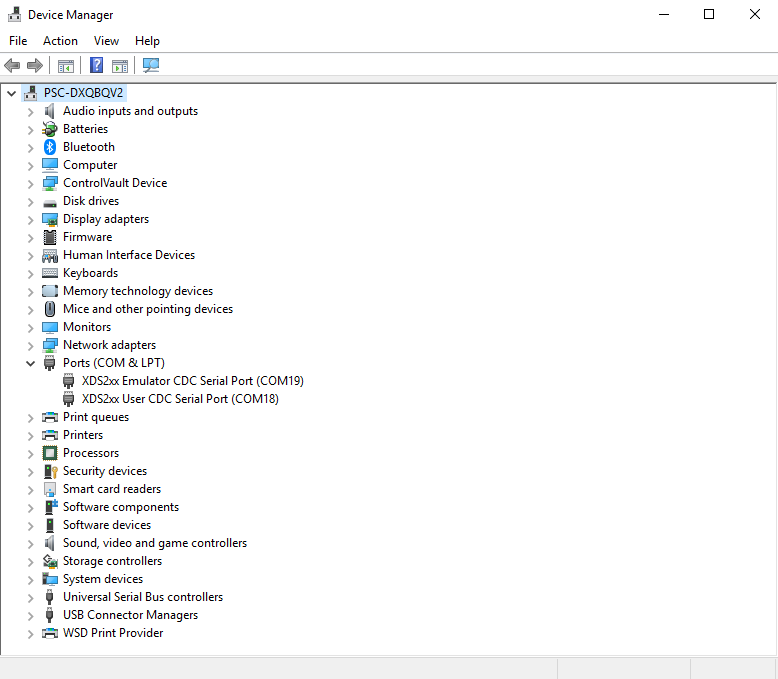Select the Monitors label
778x679 pixels.
click(x=87, y=327)
